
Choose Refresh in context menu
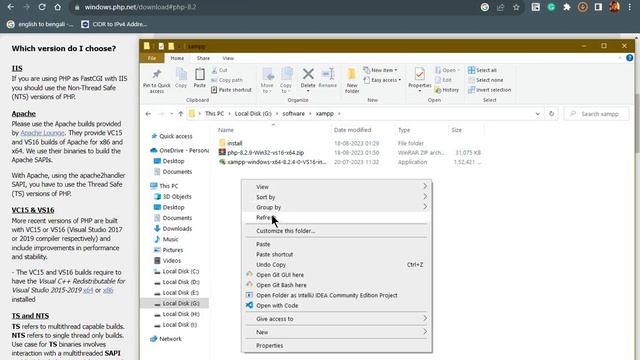point(337,218)
